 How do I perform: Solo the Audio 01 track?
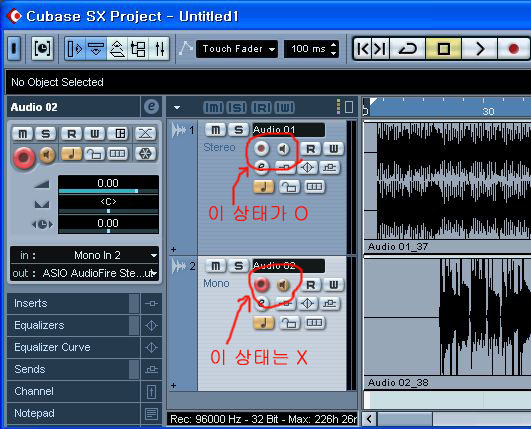(x=239, y=130)
